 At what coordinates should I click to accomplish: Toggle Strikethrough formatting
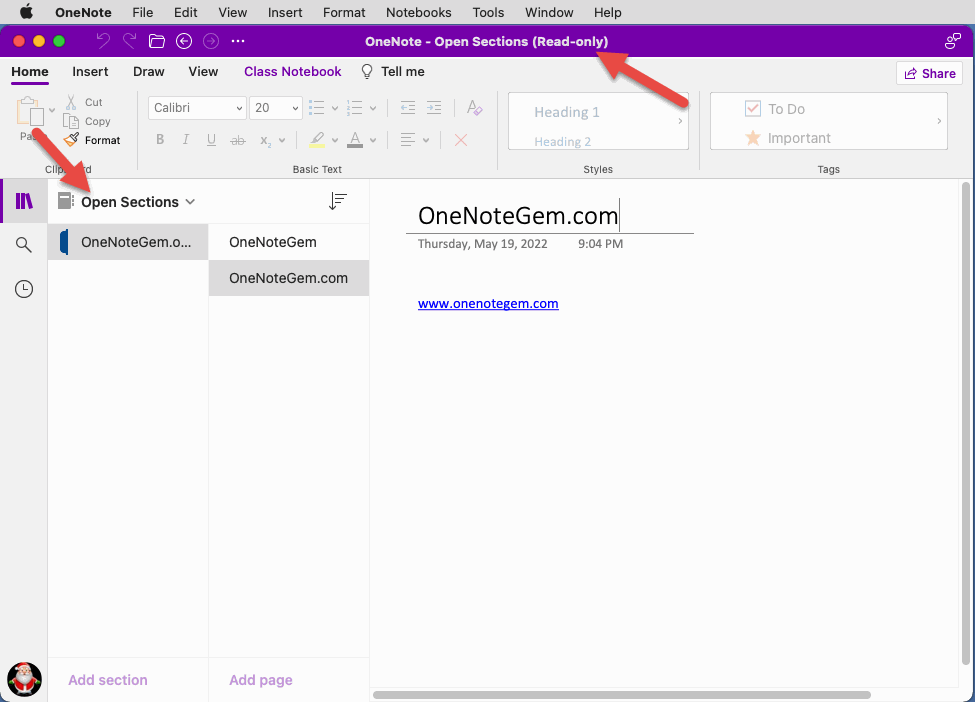[x=238, y=141]
